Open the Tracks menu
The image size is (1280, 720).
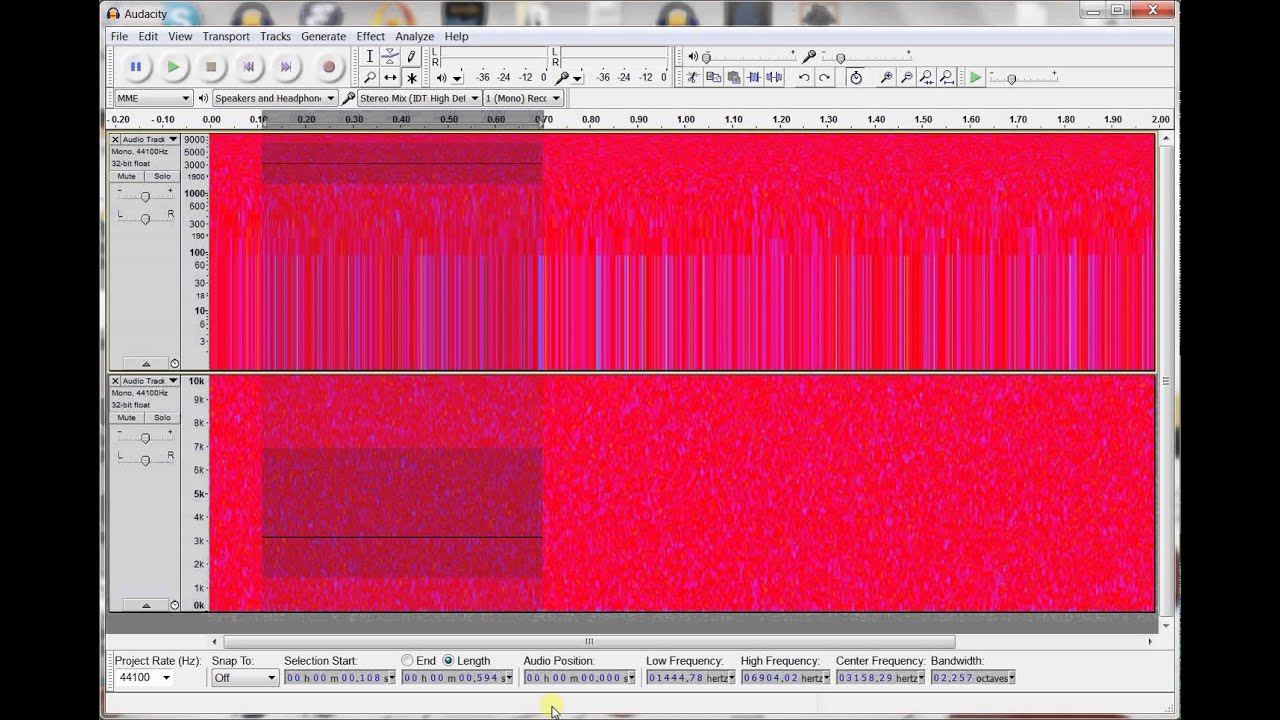(275, 36)
